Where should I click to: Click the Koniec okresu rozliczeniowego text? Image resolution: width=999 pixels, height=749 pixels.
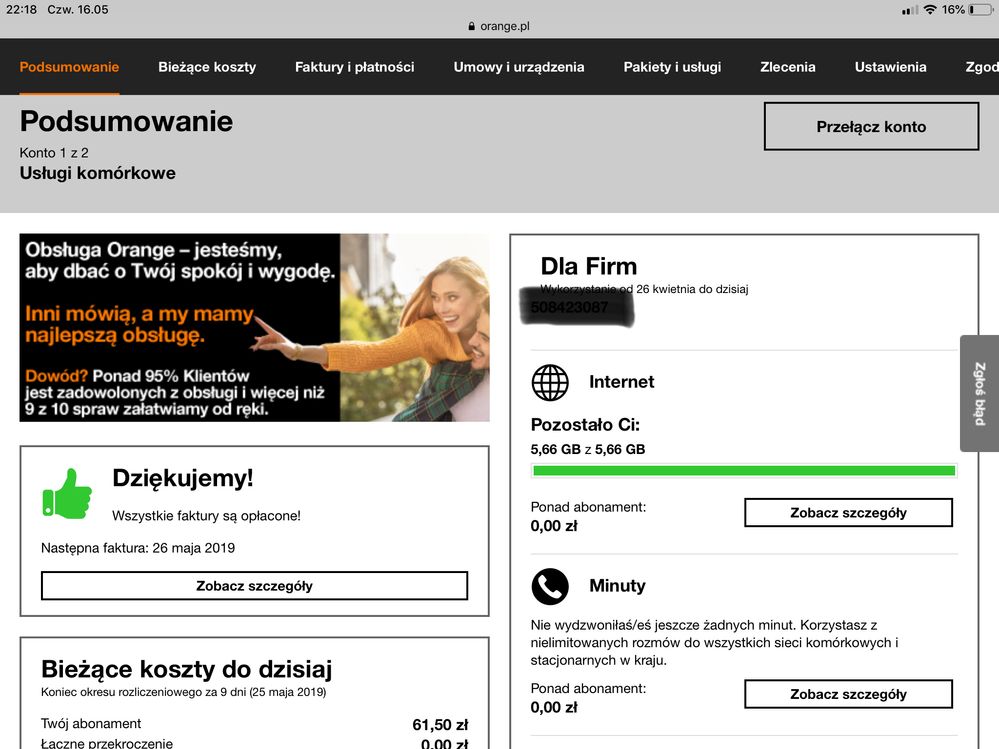point(183,692)
